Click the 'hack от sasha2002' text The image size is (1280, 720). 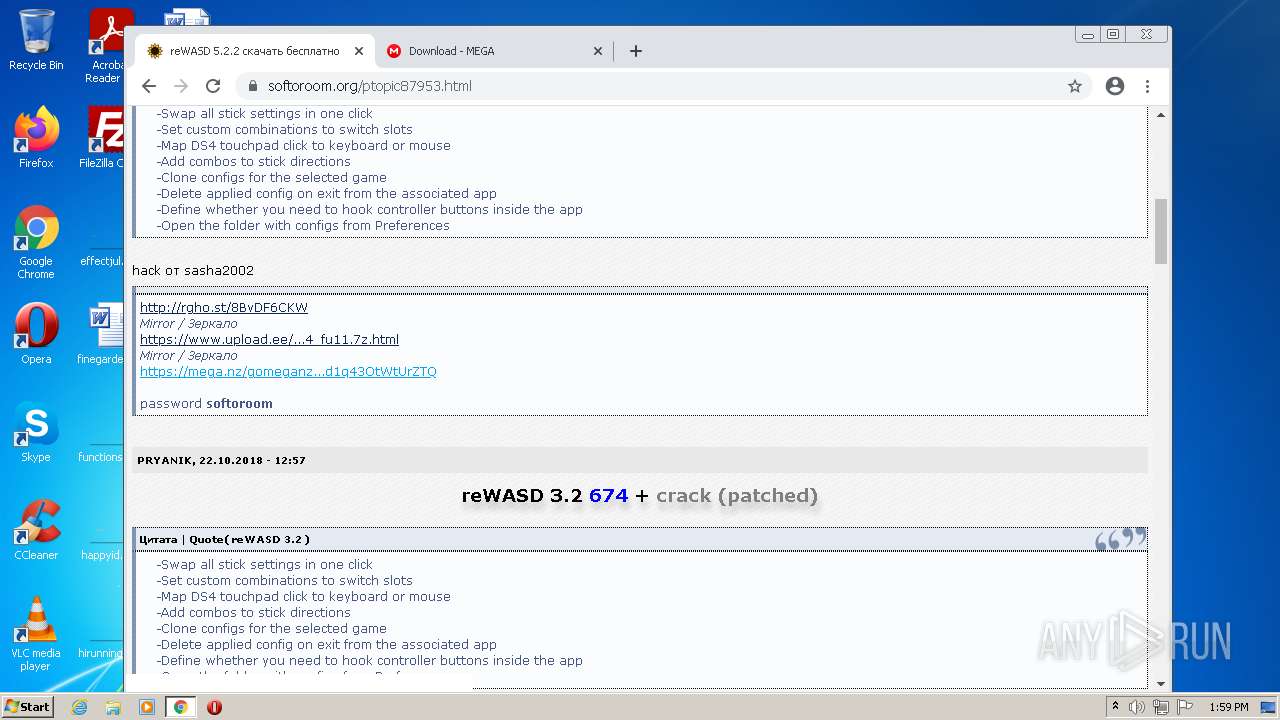(193, 270)
